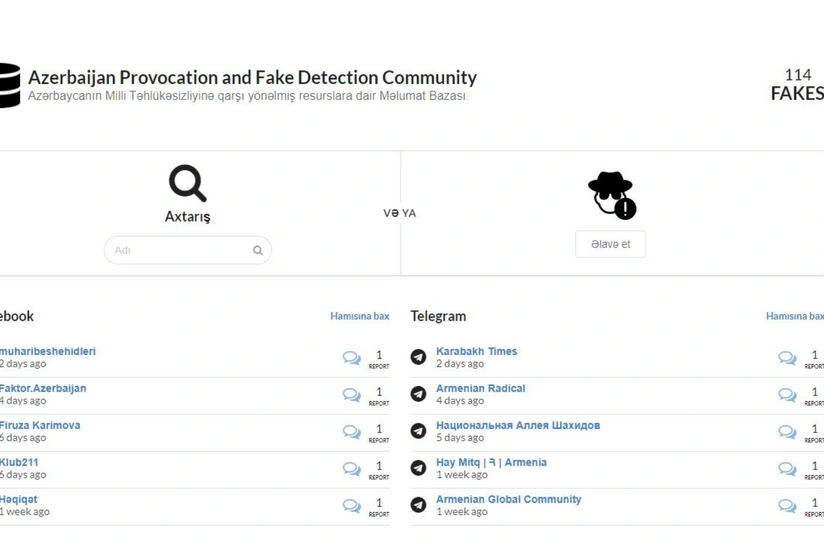Open the Firuza Karimova entry
The width and height of the screenshot is (824, 550).
[40, 426]
